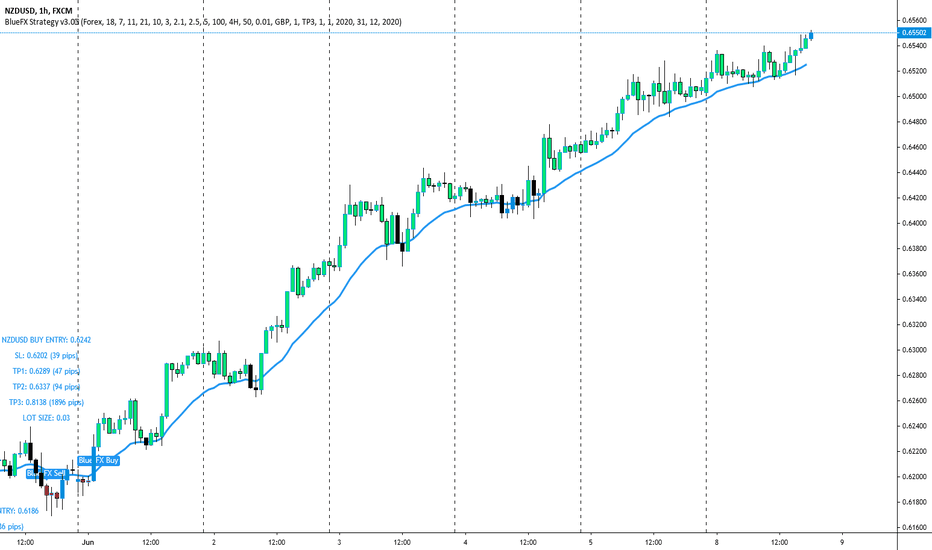Select the TP1: 0.6289 (47 pips) label
The width and height of the screenshot is (932, 550).
46,371
